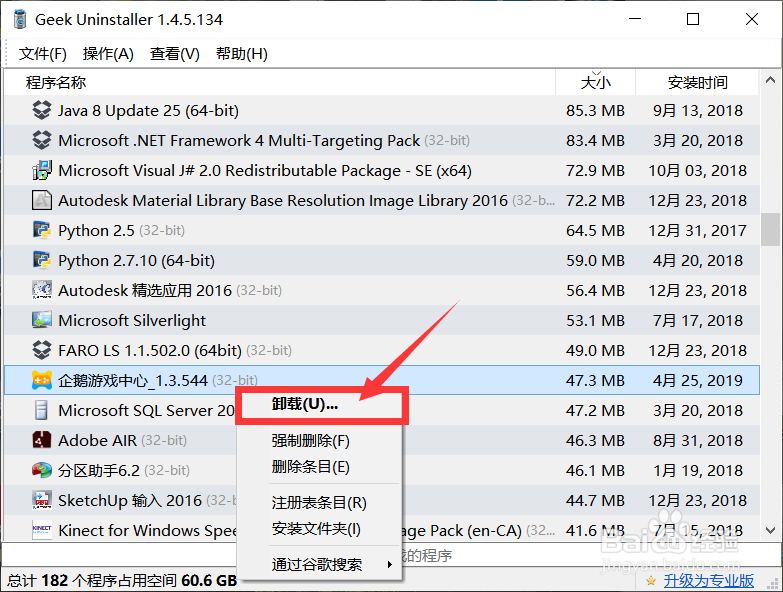The image size is (783, 592).
Task: Select the FARO LS 1.1.502.0 (64bit) entry
Action: coord(382,350)
